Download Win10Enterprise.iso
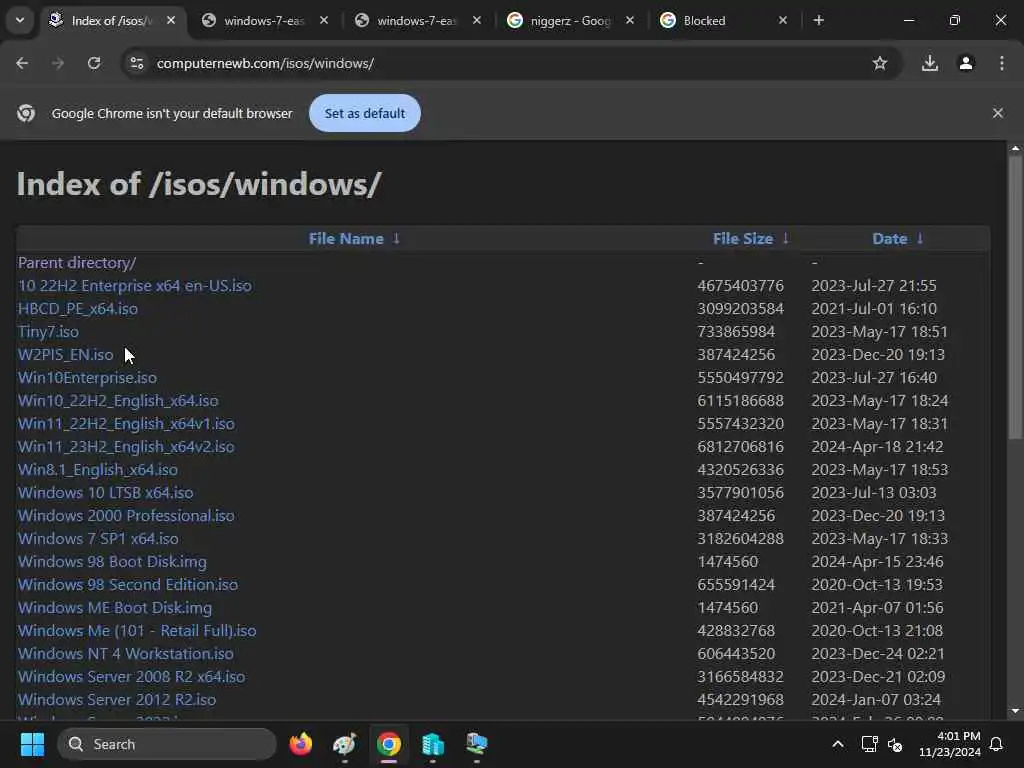Image resolution: width=1024 pixels, height=768 pixels. [x=87, y=377]
